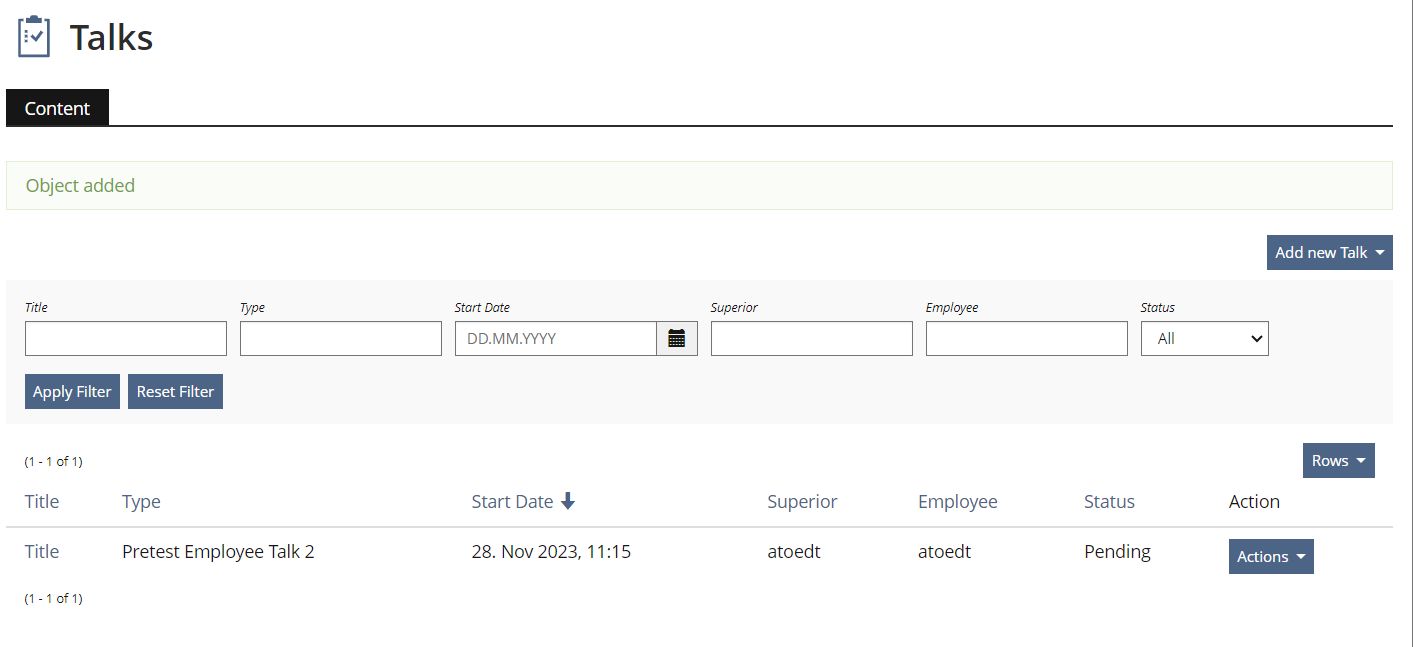Sort by the Type column header

[141, 502]
